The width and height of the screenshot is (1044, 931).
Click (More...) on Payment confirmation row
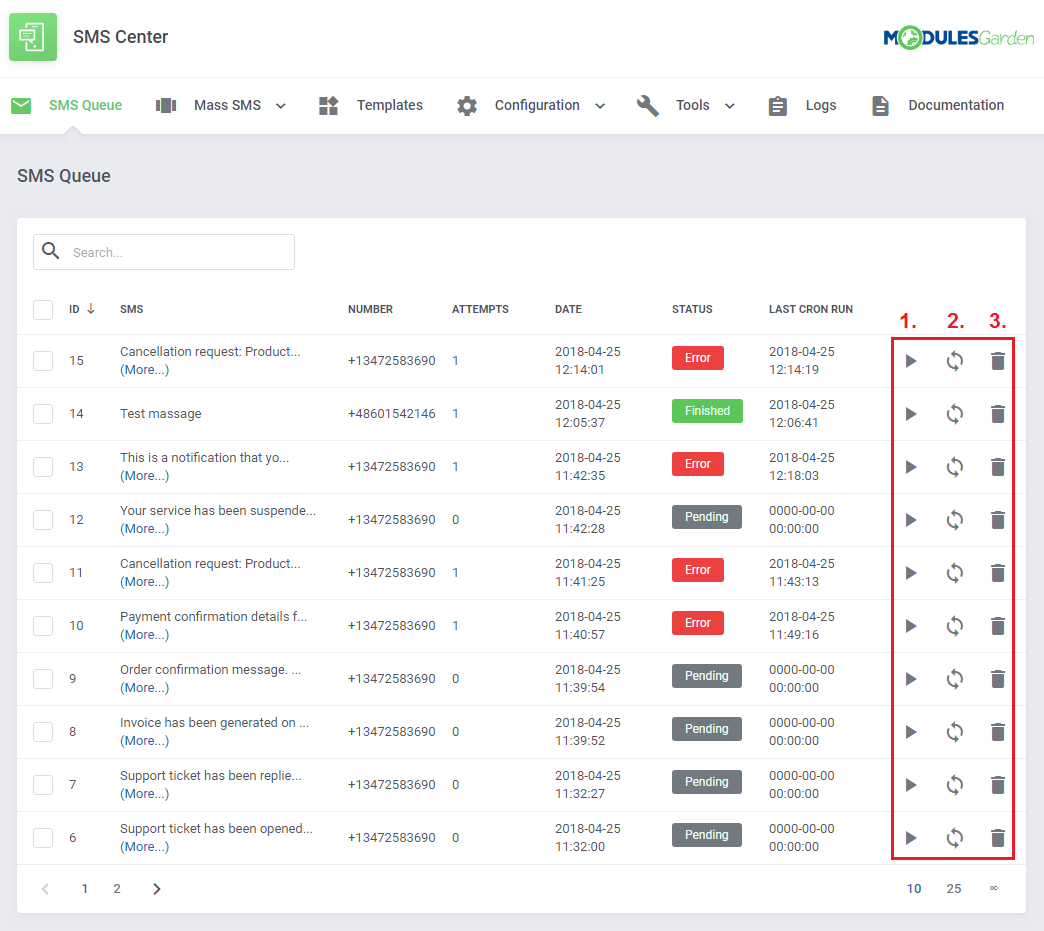[144, 635]
